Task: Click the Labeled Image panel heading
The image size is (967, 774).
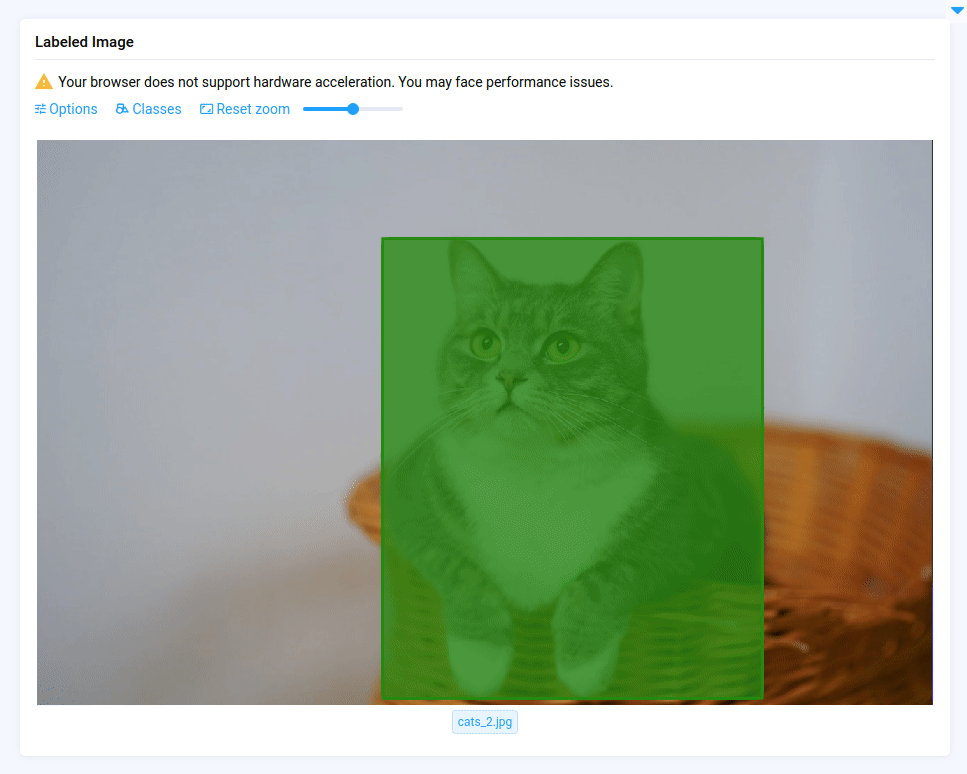Action: (x=84, y=42)
